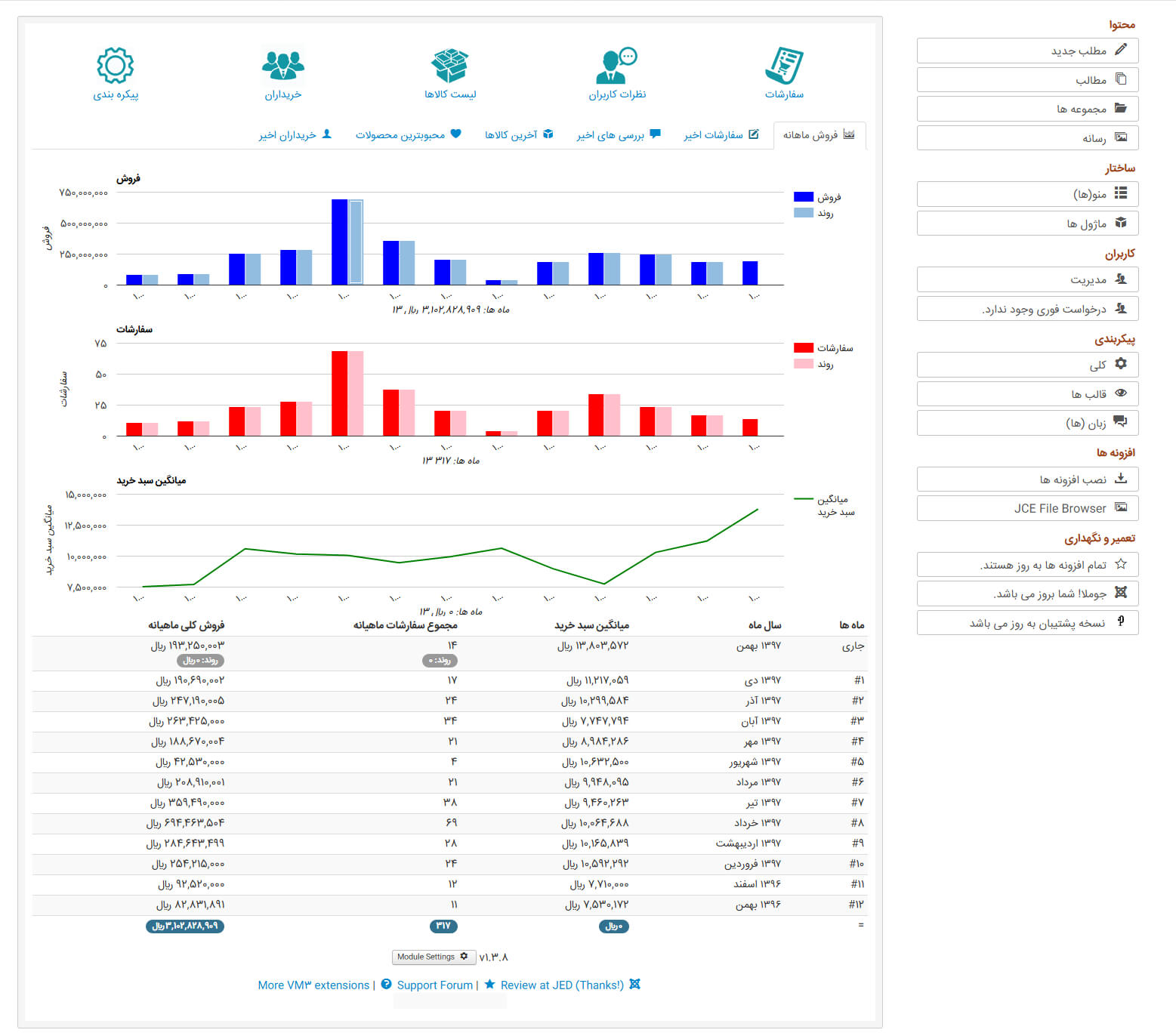1176x1036 pixels.
Task: Open the Support Forum link
Action: pos(434,985)
